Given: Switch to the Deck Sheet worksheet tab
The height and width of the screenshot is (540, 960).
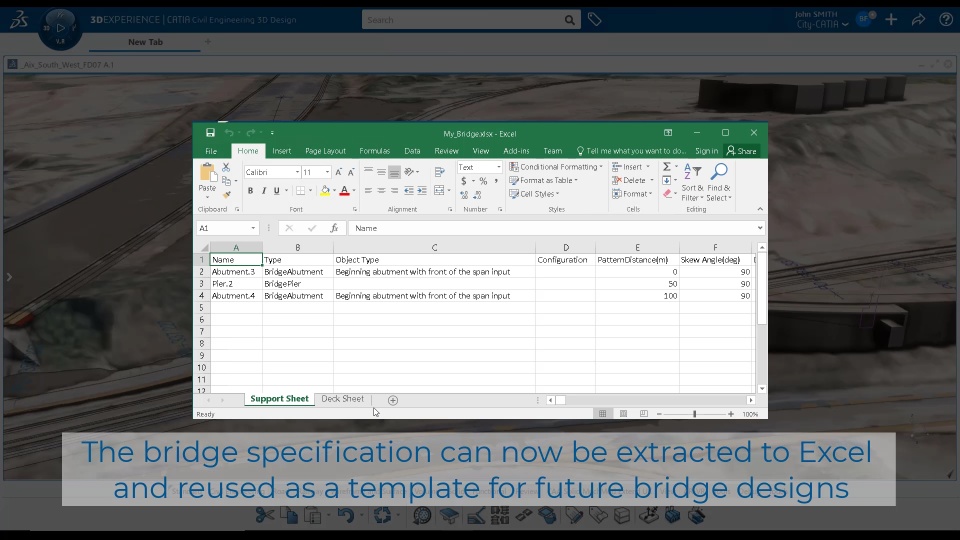Looking at the screenshot, I should (x=342, y=399).
